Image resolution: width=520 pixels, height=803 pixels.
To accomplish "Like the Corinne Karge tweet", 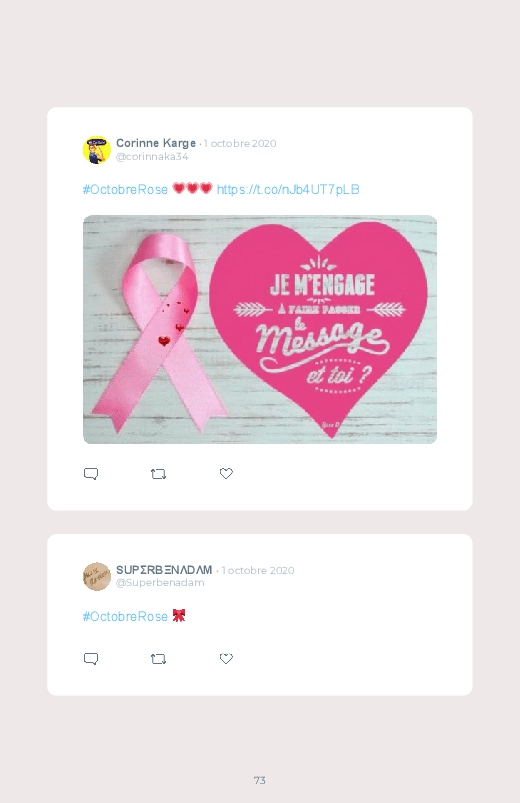I will point(226,474).
